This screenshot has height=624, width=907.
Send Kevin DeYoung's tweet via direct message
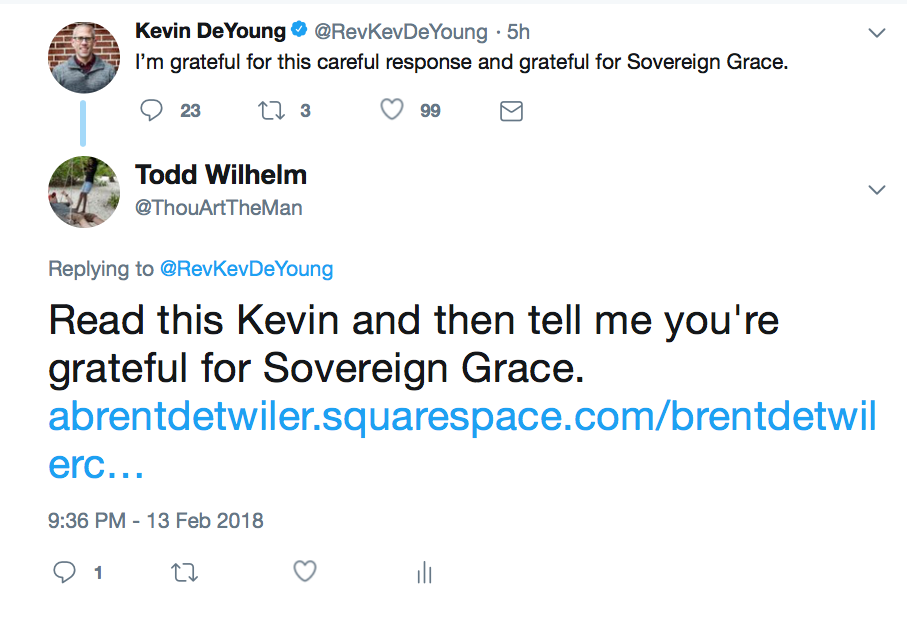point(511,111)
